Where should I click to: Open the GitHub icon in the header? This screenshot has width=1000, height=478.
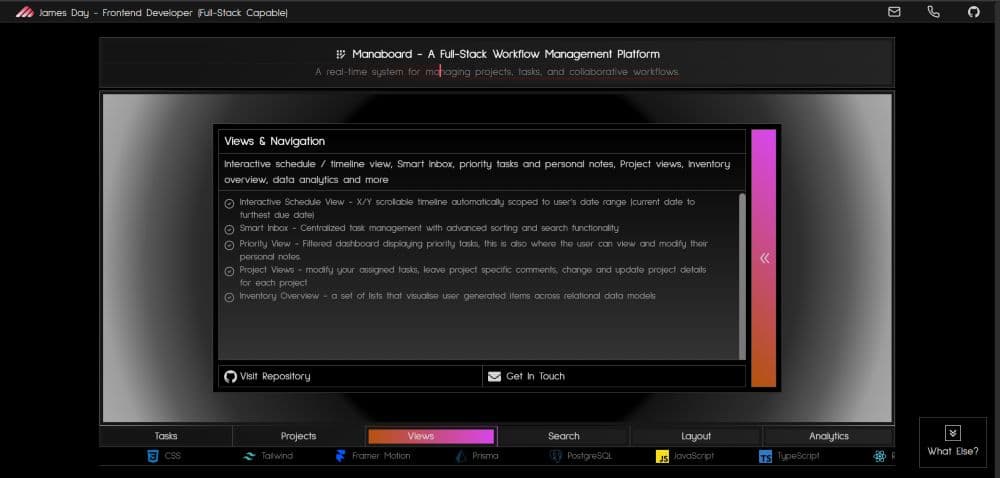pos(973,11)
